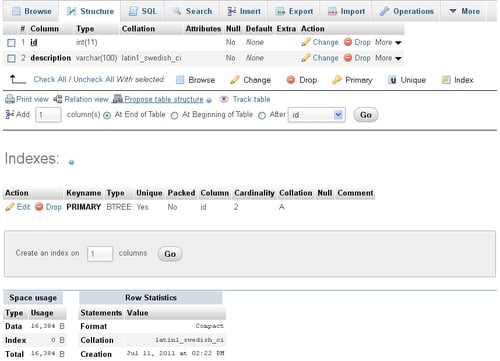
Task: Click the red Drop icon for description column
Action: pos(348,58)
